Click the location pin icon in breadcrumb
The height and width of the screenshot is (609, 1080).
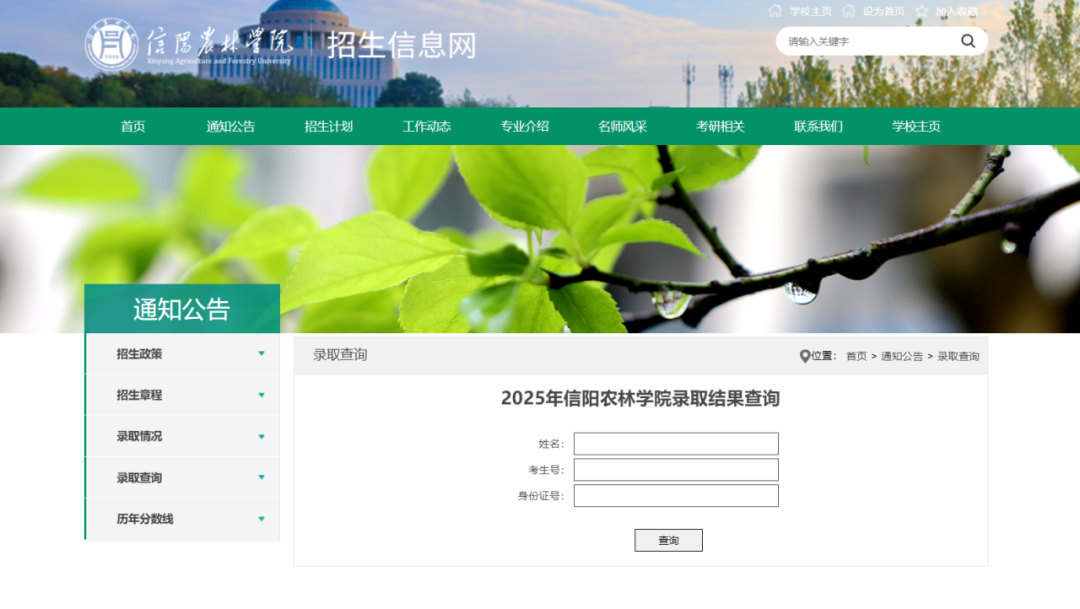click(x=804, y=356)
